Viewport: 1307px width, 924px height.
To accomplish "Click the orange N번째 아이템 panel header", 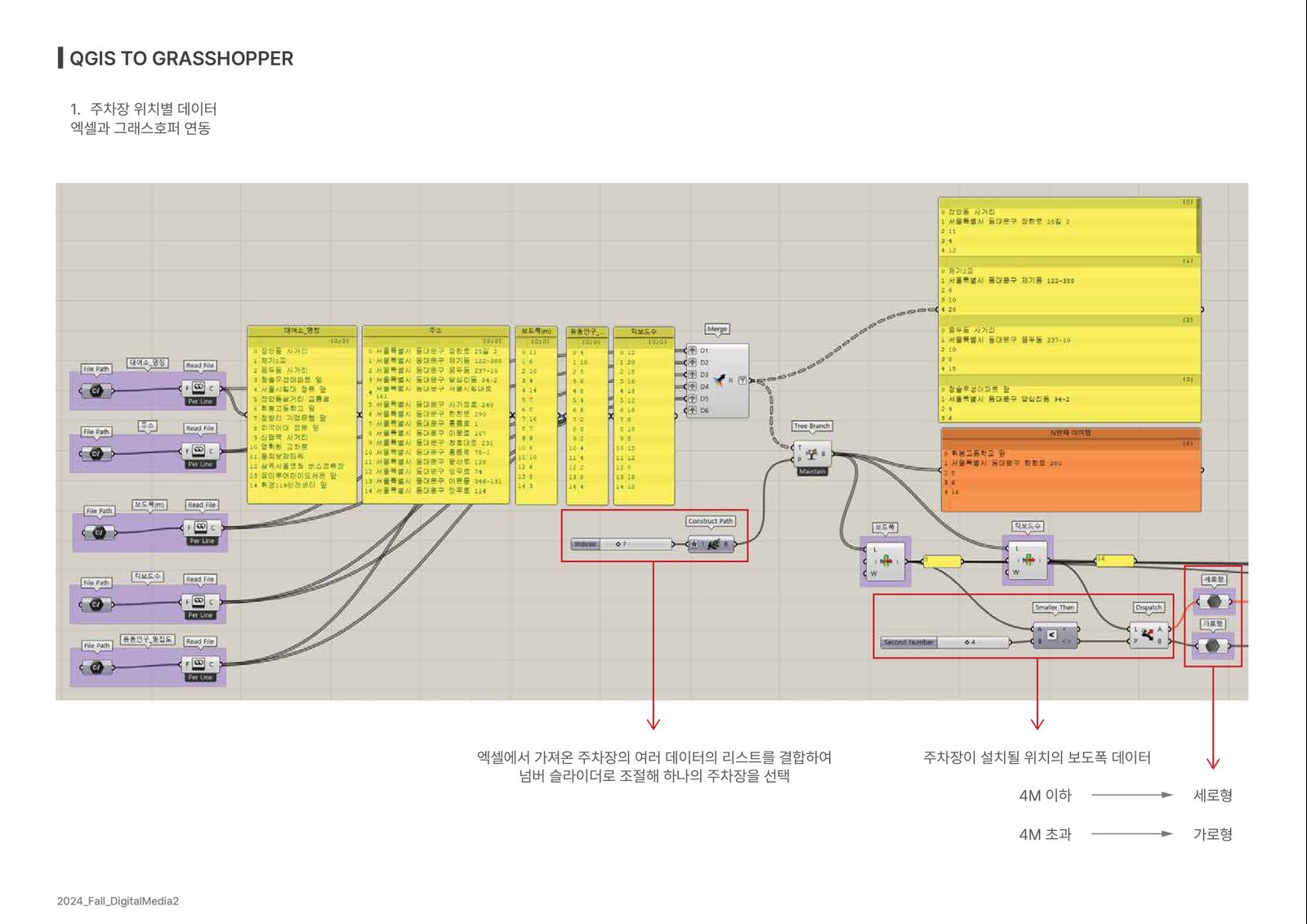I will (x=1071, y=433).
